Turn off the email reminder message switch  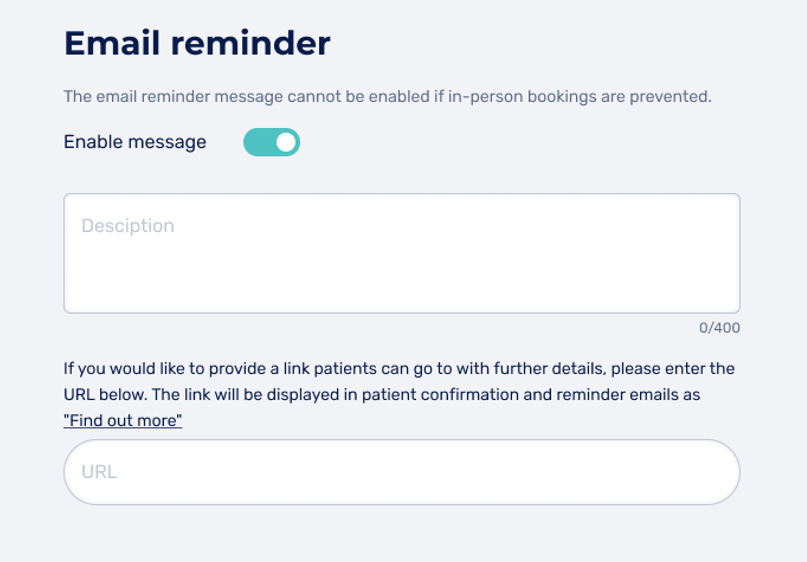pos(271,142)
